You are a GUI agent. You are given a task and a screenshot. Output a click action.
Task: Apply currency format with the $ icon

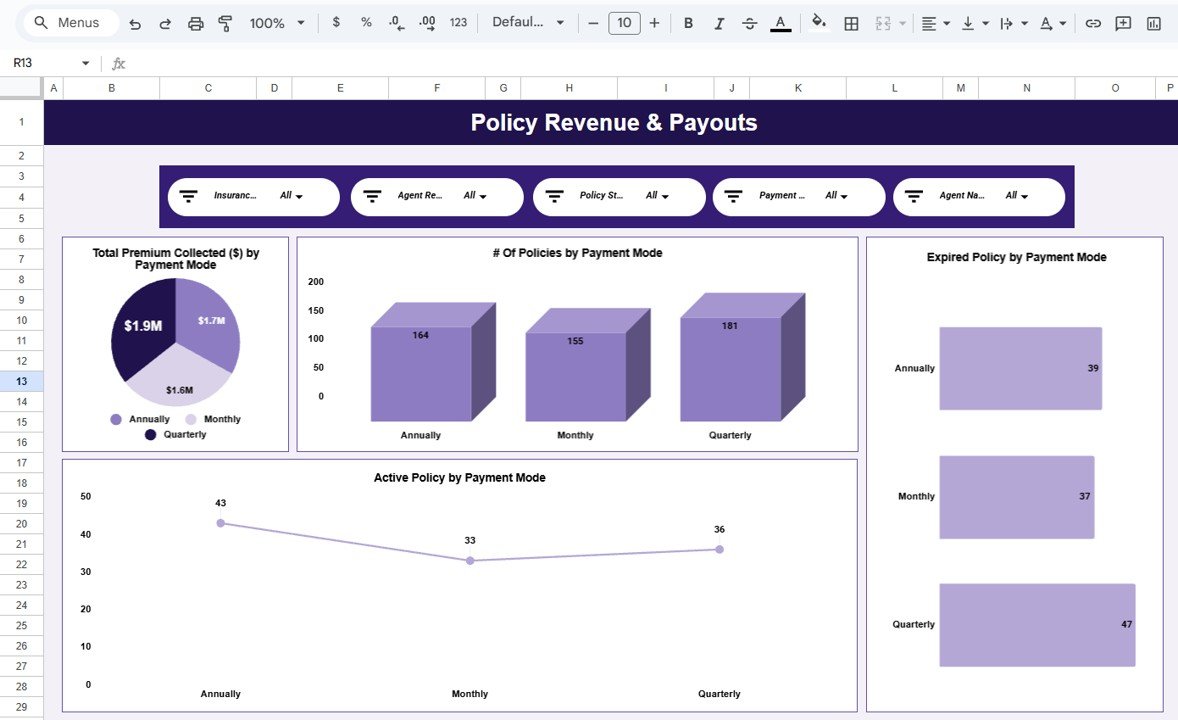pyautogui.click(x=336, y=22)
